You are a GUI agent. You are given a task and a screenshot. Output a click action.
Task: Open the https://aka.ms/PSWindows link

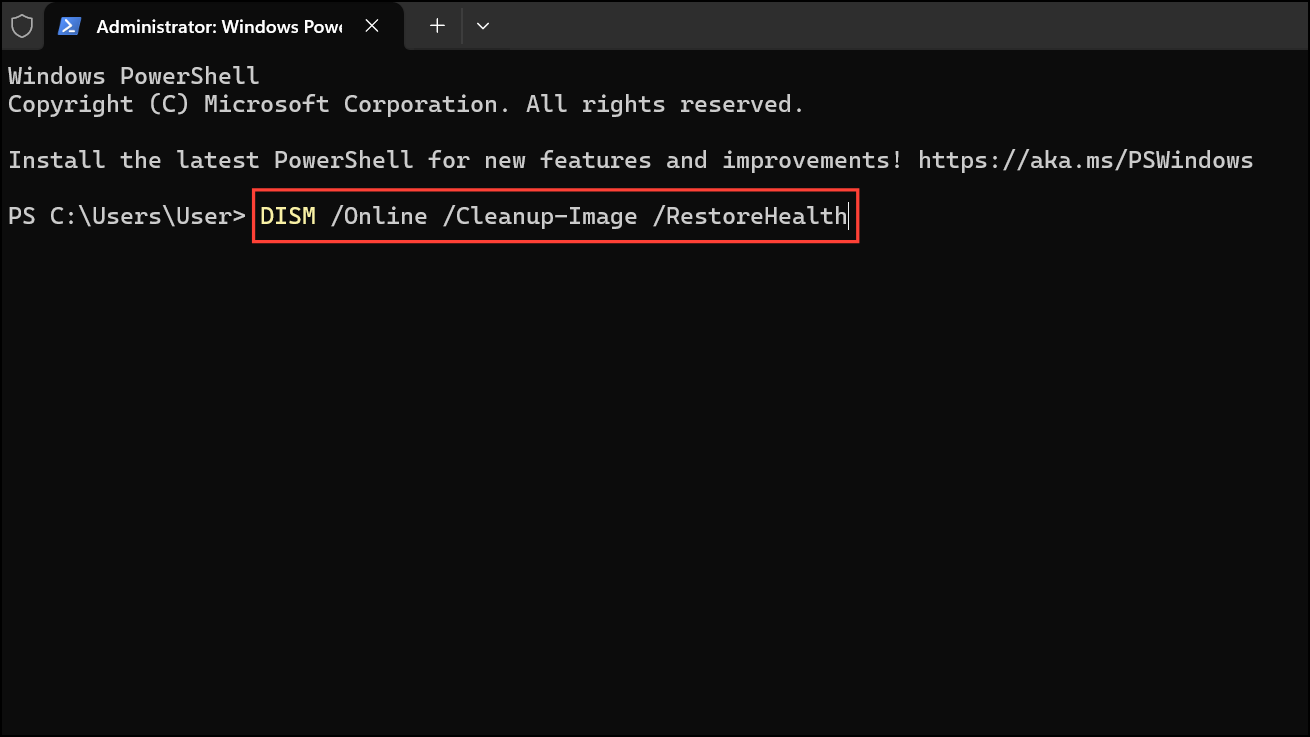coord(1085,160)
